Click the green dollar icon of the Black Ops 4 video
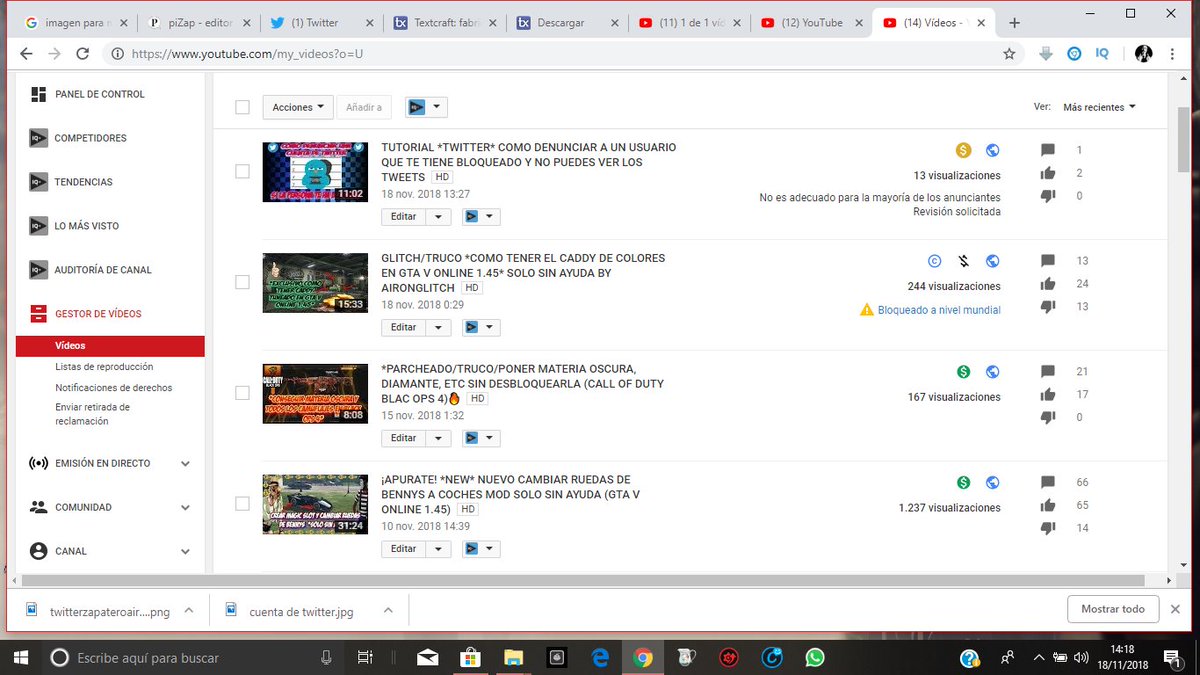Screen dimensions: 1200x675 (x=963, y=372)
